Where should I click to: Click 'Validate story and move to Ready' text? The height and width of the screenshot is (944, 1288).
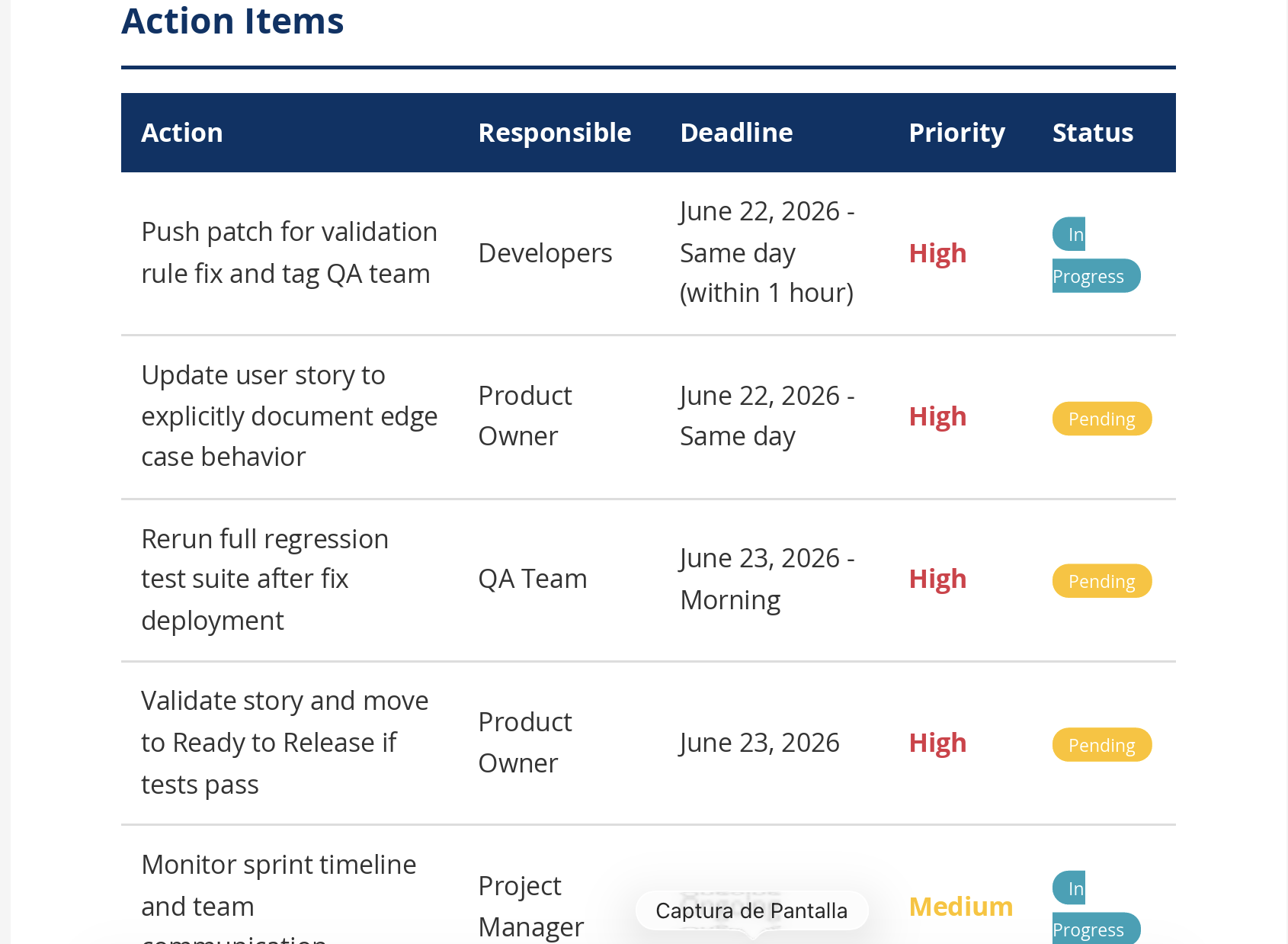click(285, 721)
